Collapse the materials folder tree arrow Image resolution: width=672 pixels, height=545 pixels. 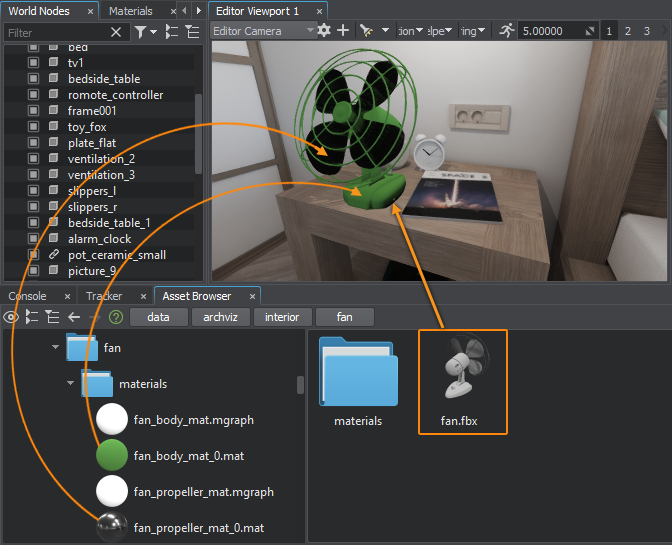(x=70, y=383)
